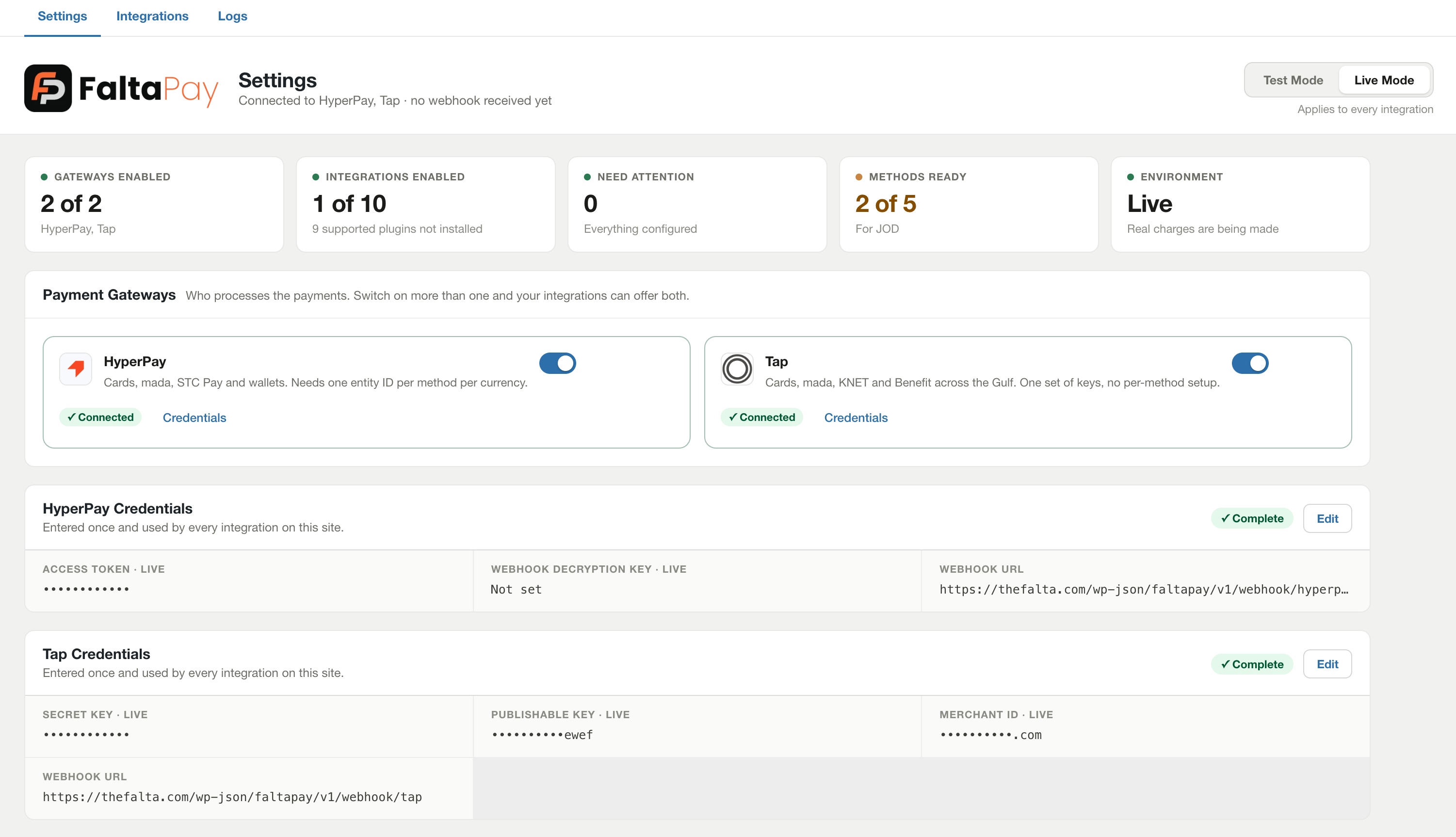Open HyperPay Credentials link in gateway card
1456x837 pixels.
(x=194, y=418)
